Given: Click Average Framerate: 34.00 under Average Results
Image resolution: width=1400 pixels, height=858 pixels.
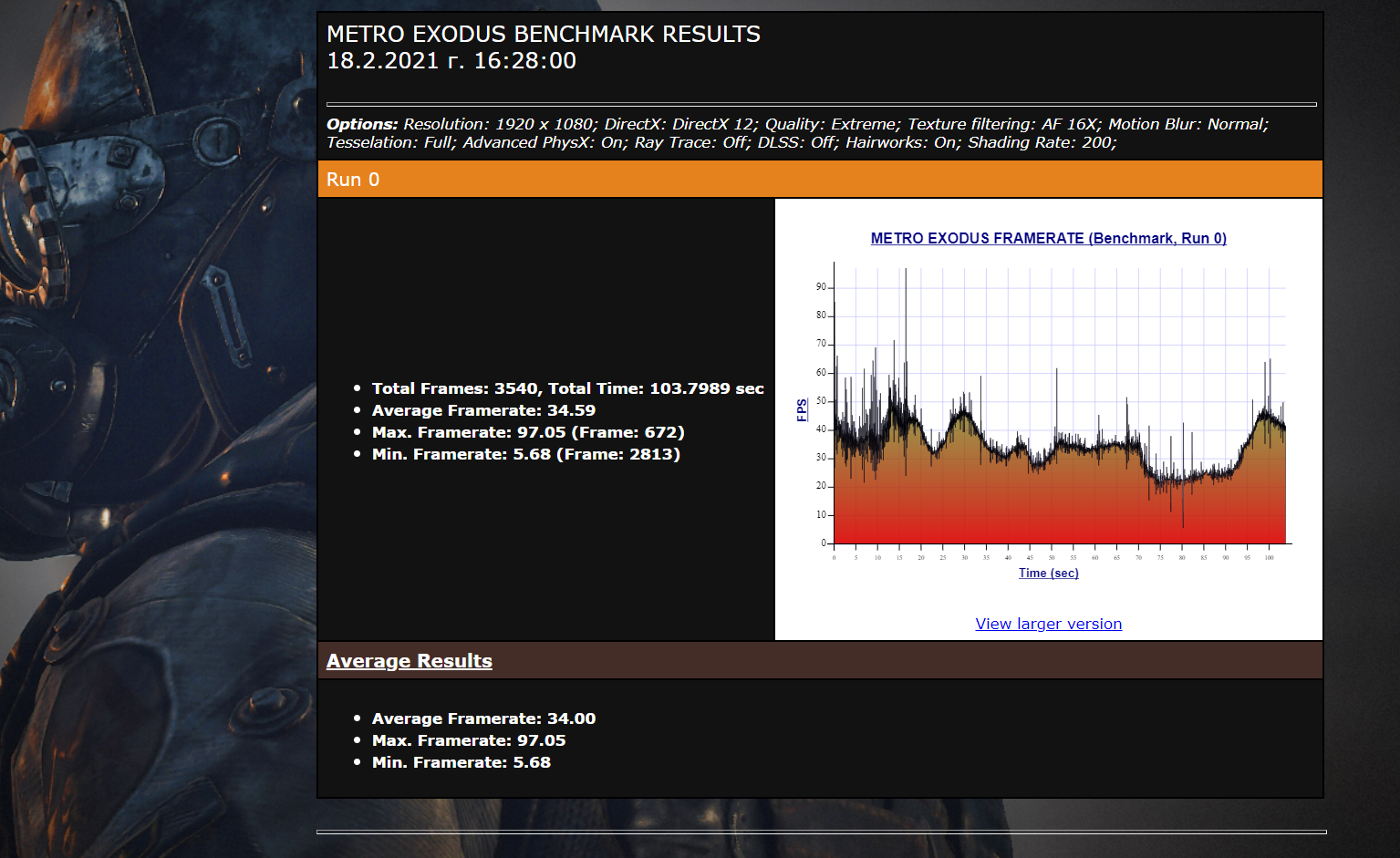Looking at the screenshot, I should [483, 718].
